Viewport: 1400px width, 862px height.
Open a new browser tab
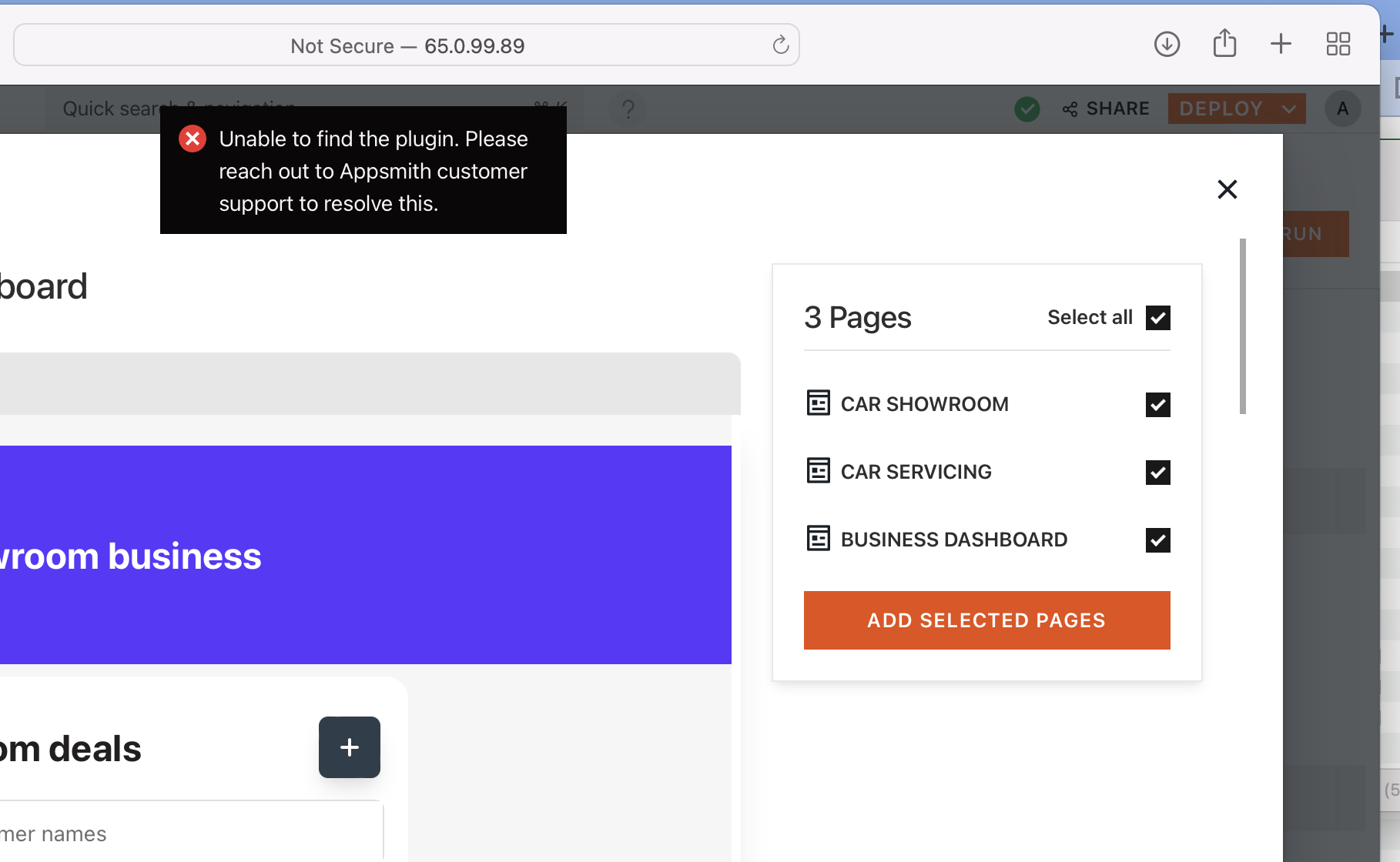1281,44
